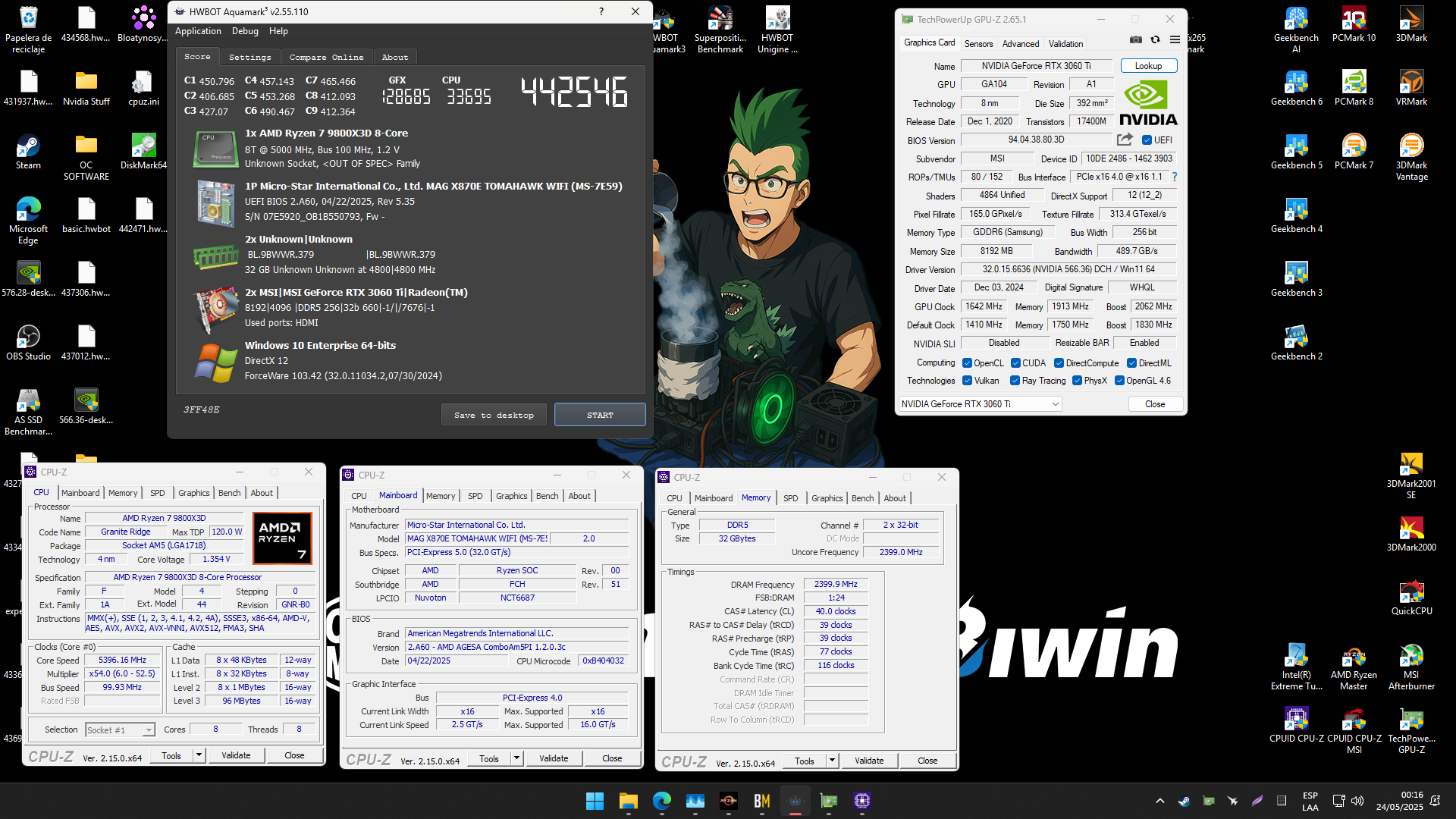The width and height of the screenshot is (1456, 819).
Task: Show hidden system tray icons chevron
Action: pyautogui.click(x=1160, y=801)
